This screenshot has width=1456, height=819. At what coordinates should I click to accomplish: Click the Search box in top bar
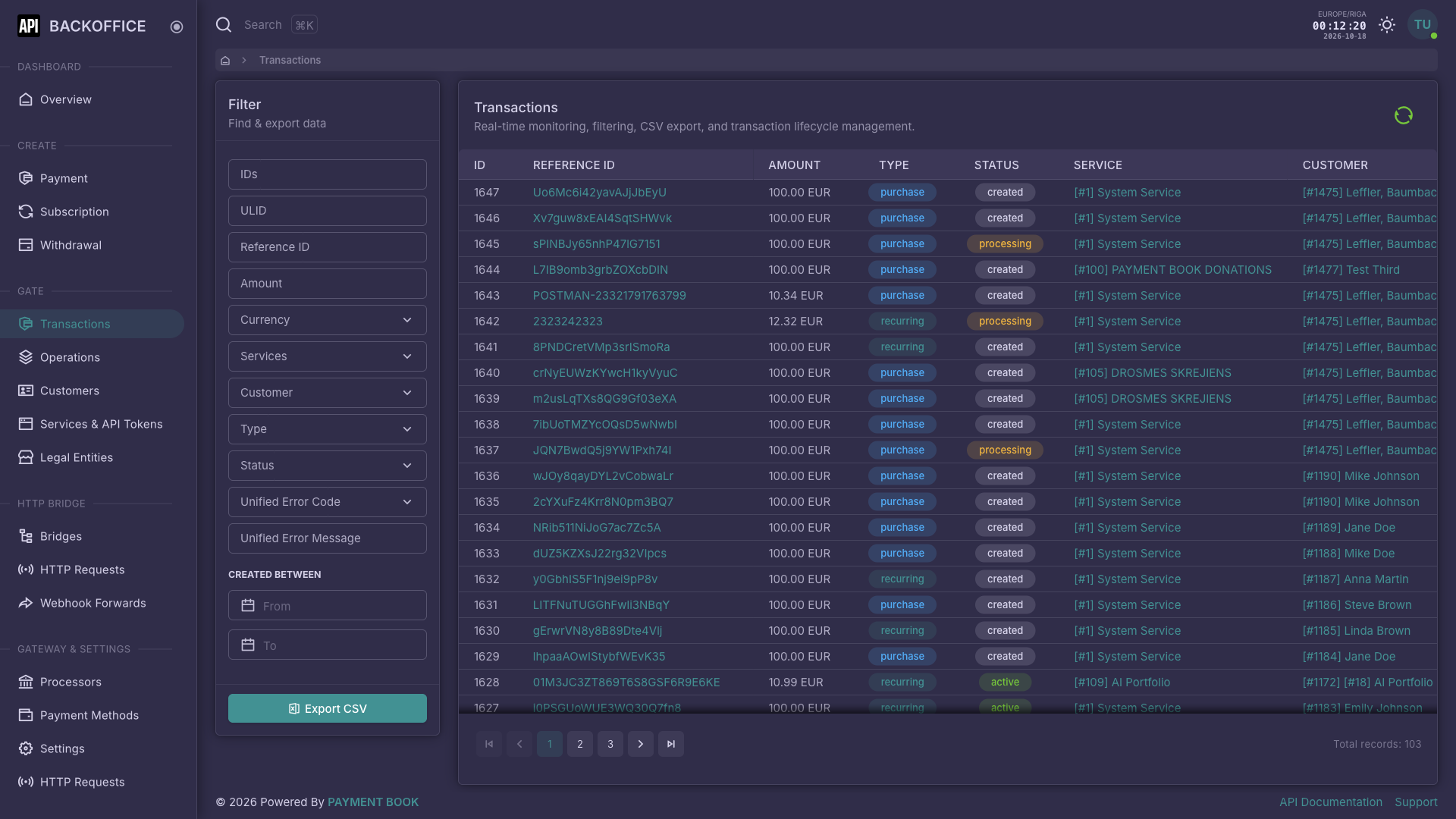[267, 25]
